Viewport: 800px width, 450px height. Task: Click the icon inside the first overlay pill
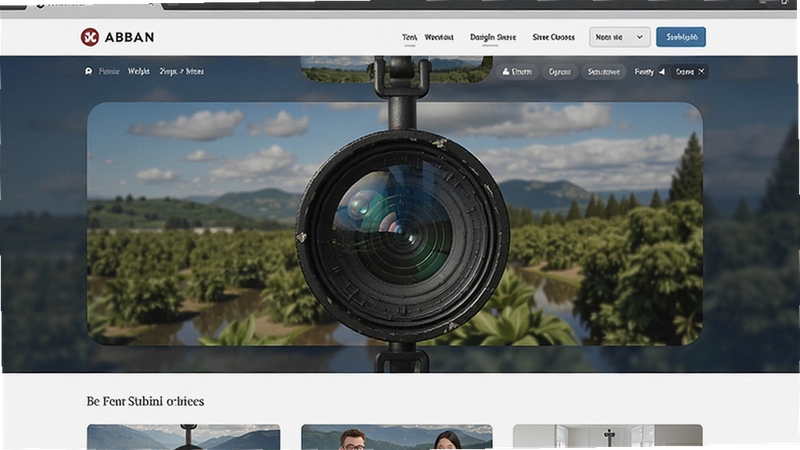(x=506, y=72)
